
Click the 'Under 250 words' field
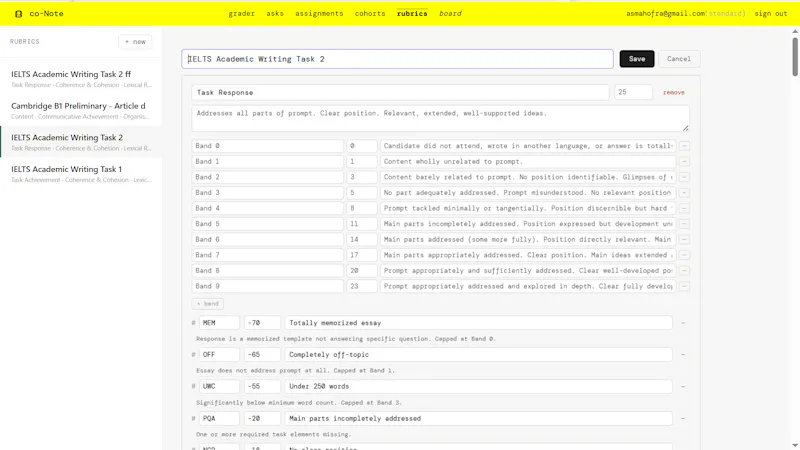479,386
